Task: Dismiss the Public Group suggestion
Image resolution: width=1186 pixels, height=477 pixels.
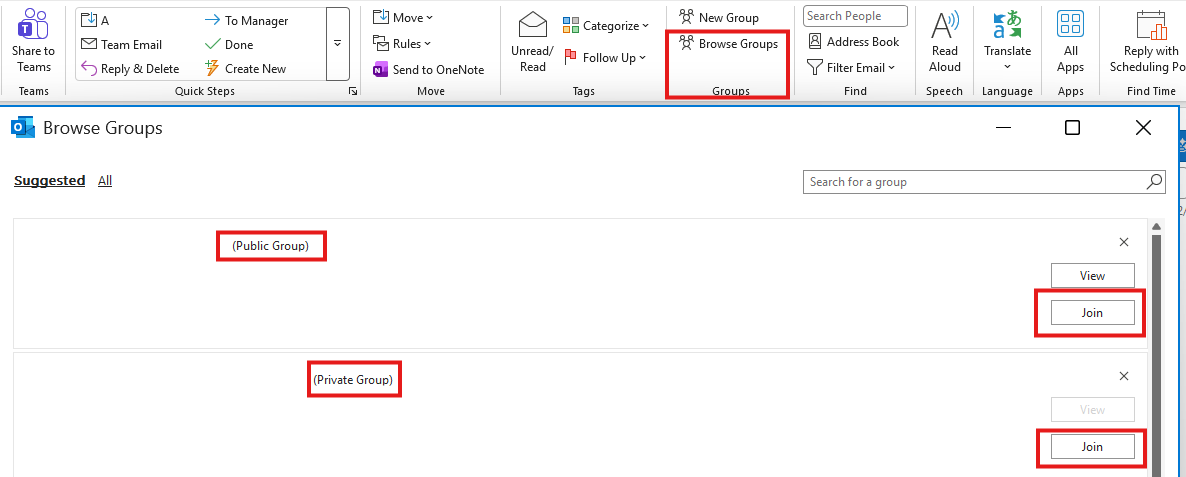Action: (1124, 242)
